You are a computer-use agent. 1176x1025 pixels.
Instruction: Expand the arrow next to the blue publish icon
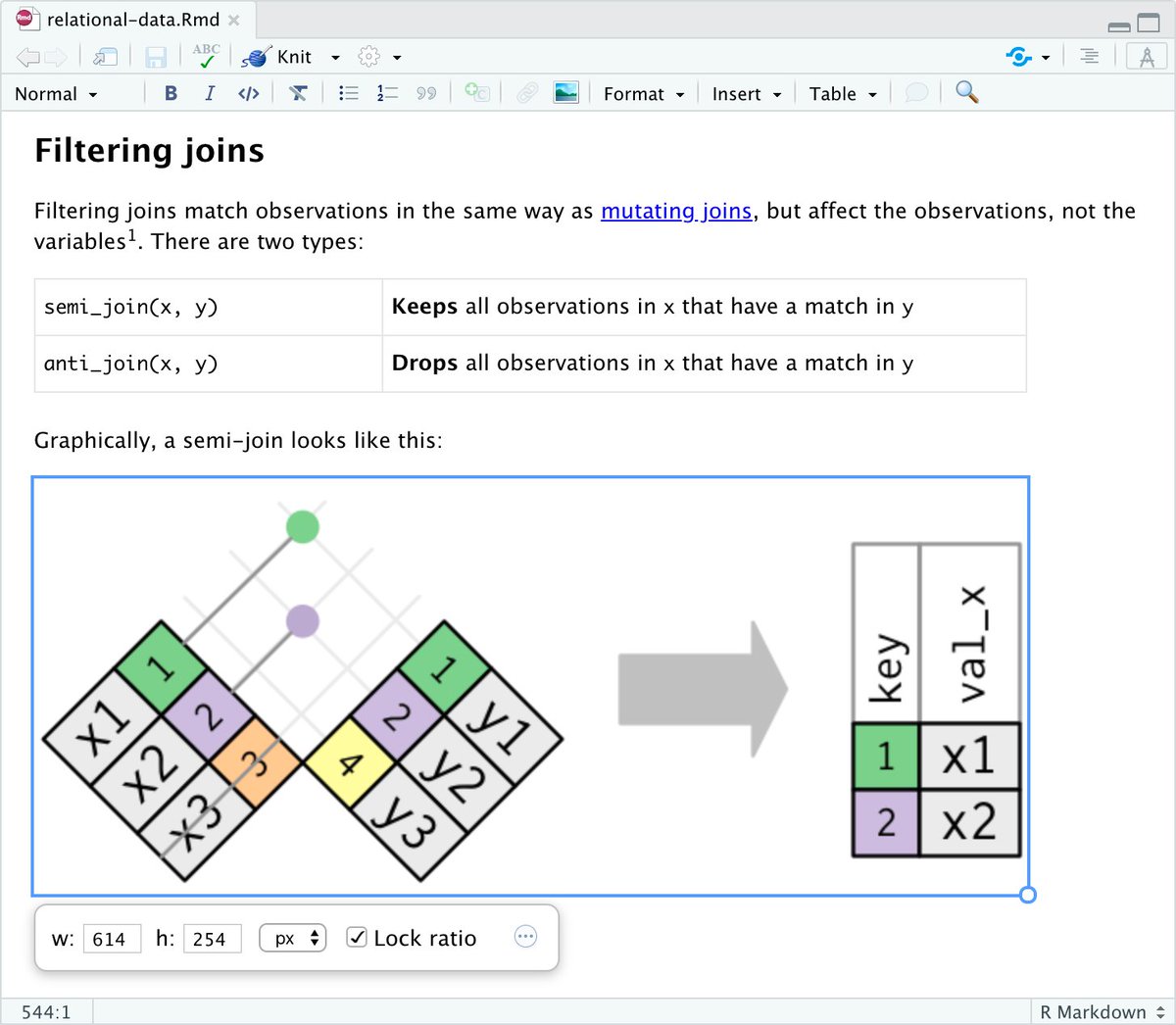1046,58
